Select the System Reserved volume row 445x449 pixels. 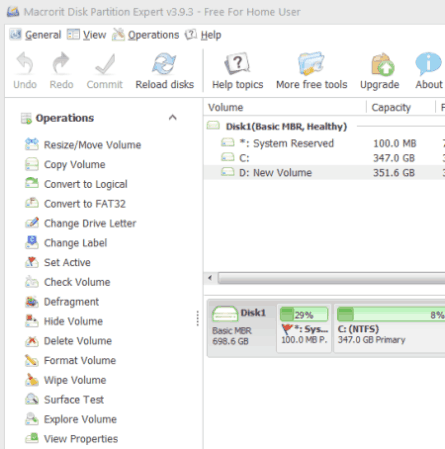[x=324, y=143]
